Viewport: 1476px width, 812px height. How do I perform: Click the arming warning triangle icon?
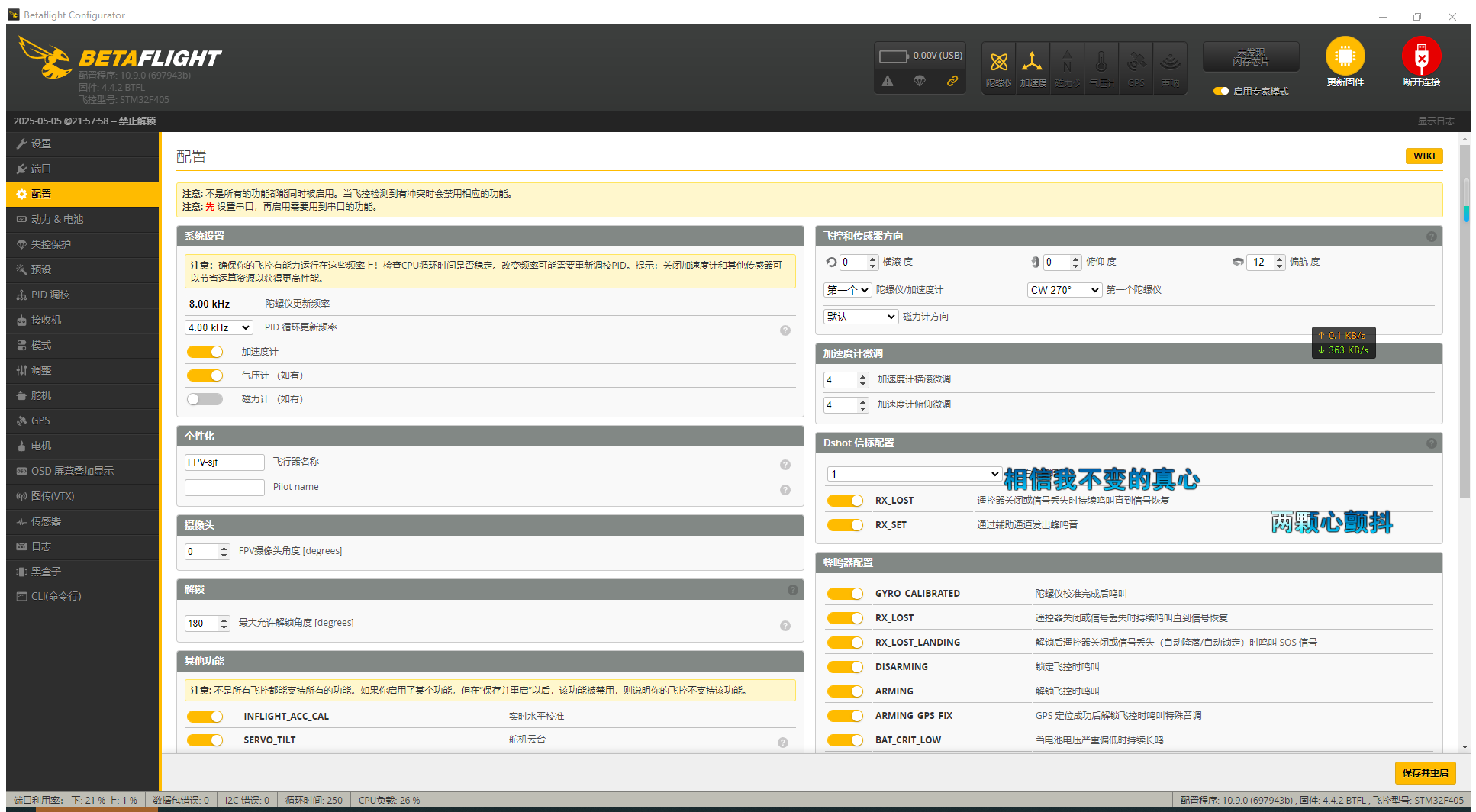(x=888, y=81)
